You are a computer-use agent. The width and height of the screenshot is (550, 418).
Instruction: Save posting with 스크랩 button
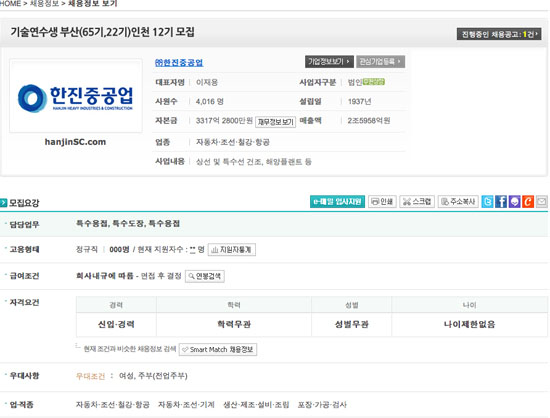[x=417, y=202]
